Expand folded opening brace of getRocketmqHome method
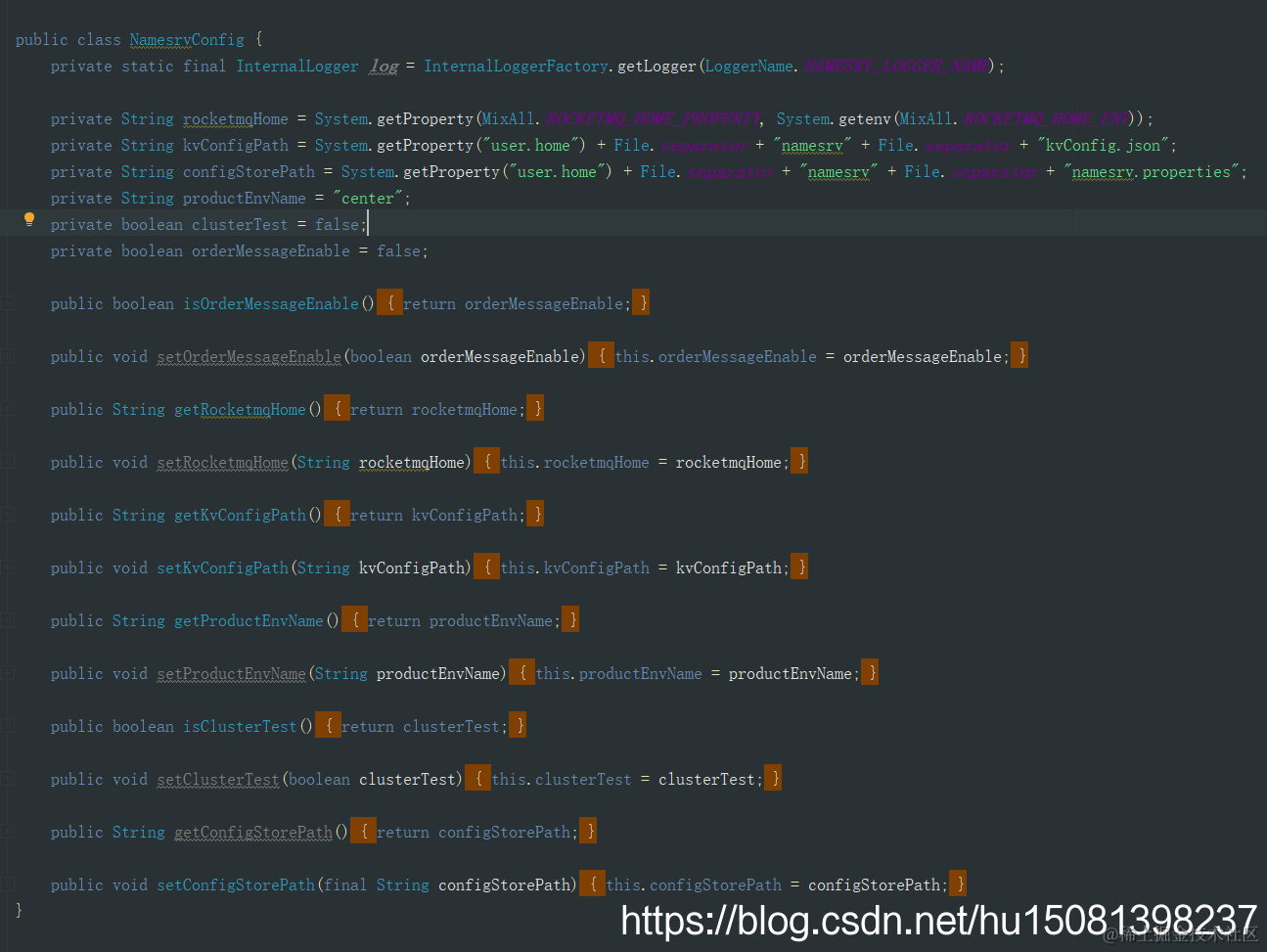 [338, 408]
